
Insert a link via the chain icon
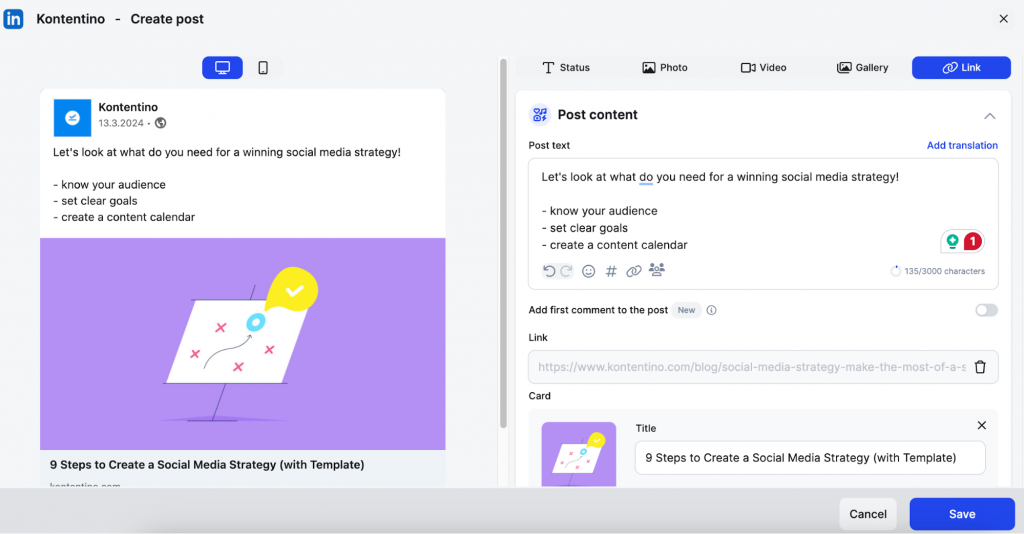[633, 271]
